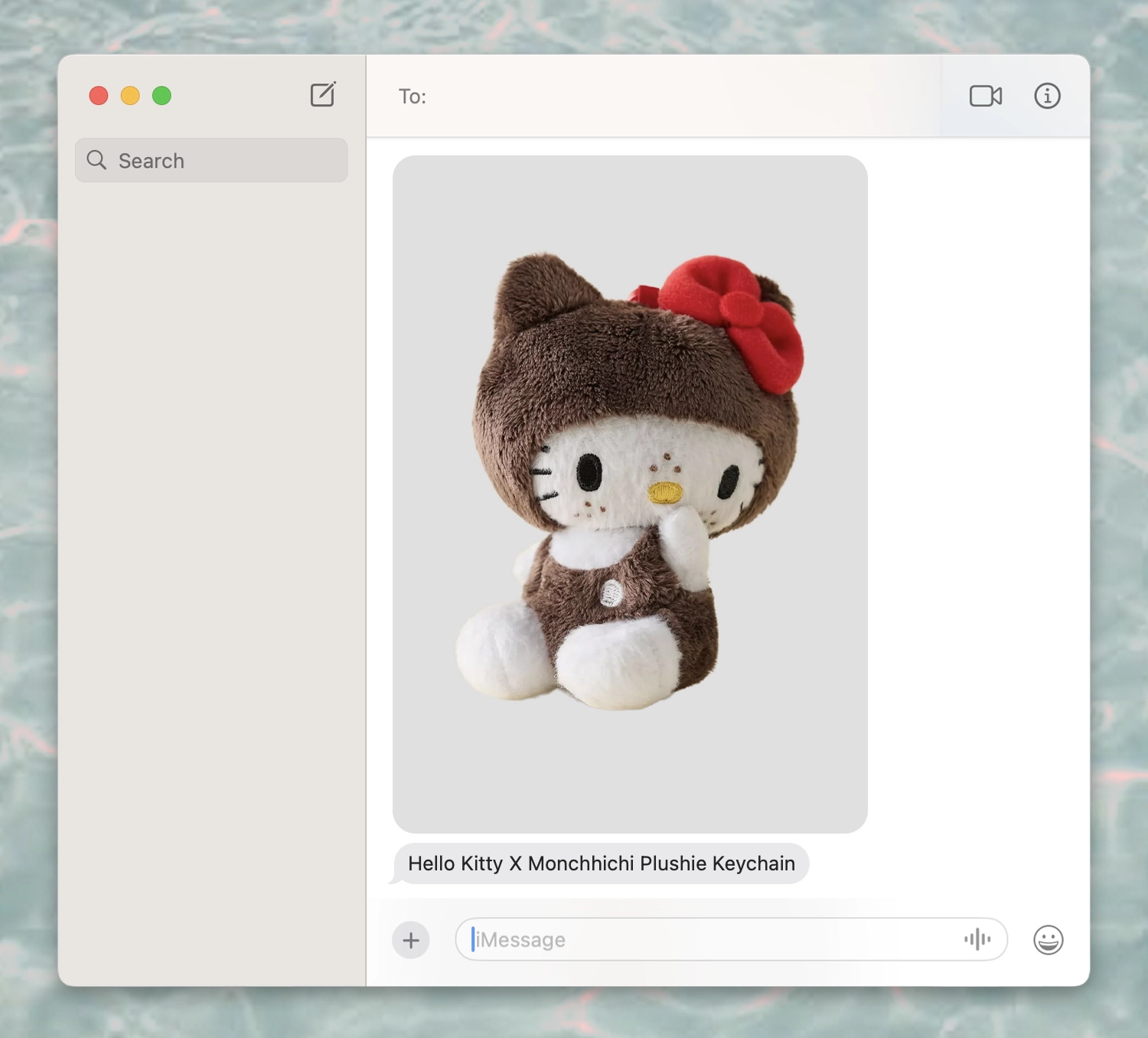This screenshot has width=1148, height=1038.
Task: Click the "To:" label text
Action: point(412,96)
